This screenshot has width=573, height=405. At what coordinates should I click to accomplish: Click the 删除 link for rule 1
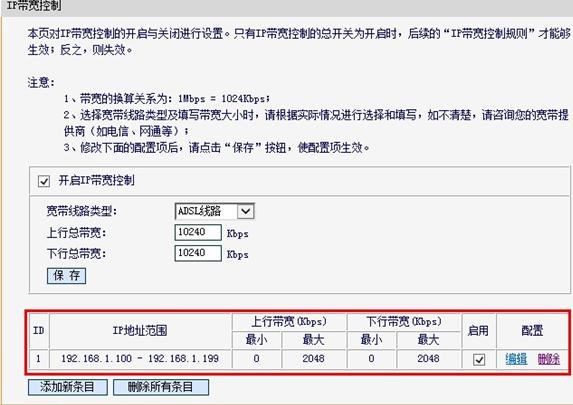point(549,359)
